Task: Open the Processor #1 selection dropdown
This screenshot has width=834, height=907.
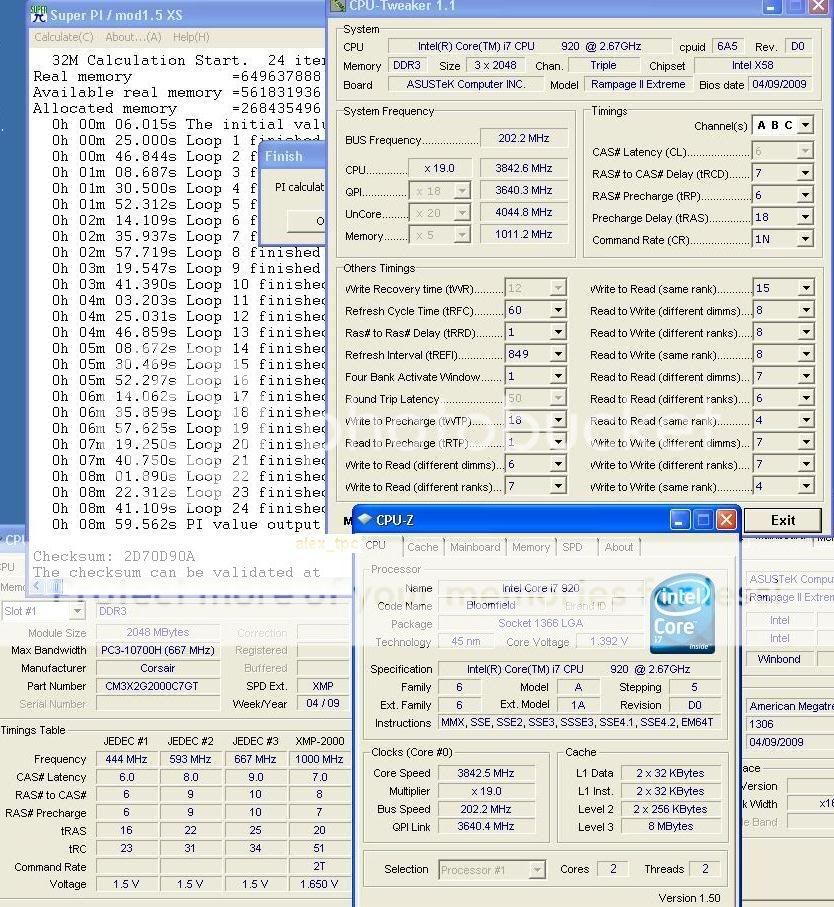Action: [x=537, y=869]
